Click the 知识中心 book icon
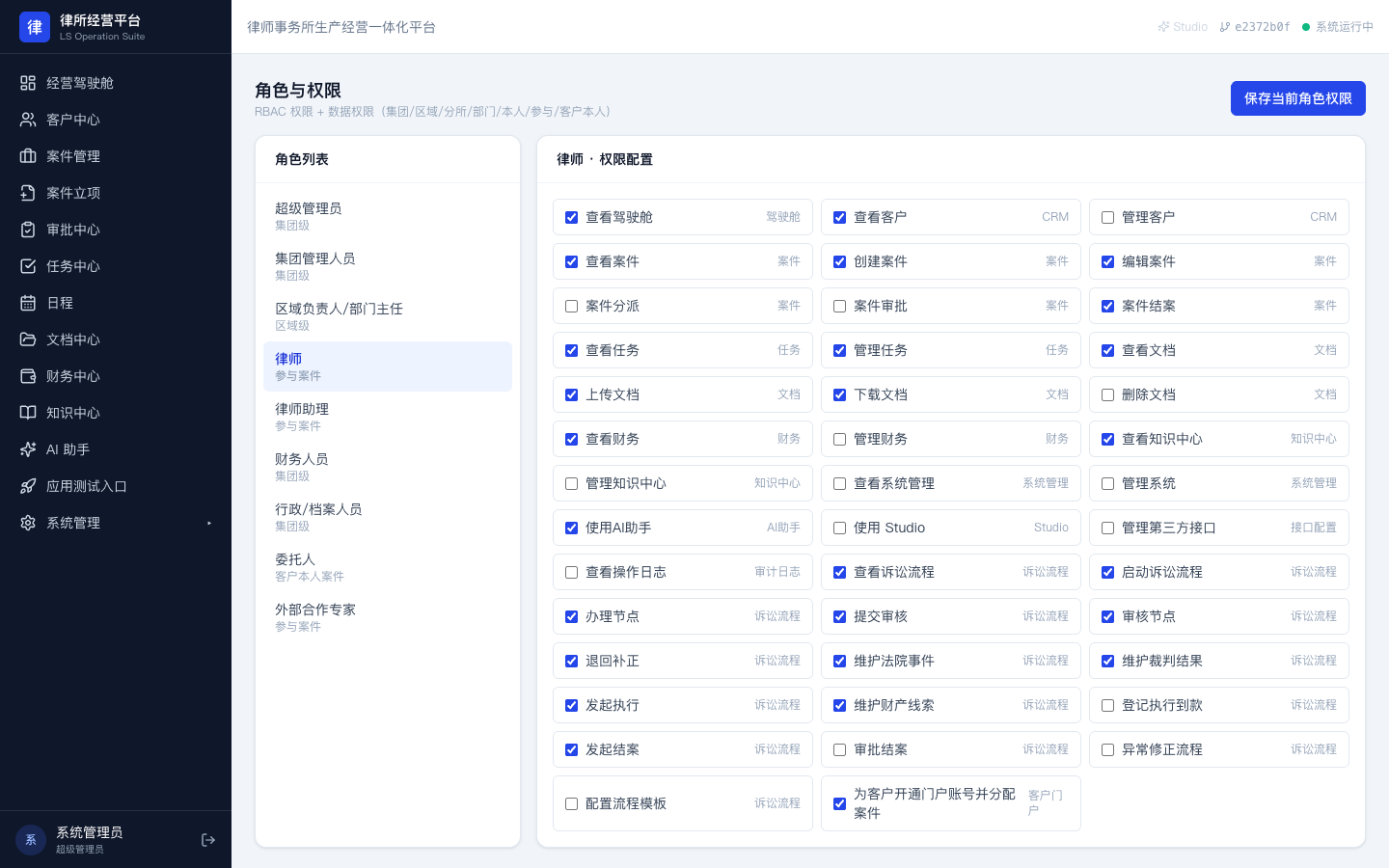This screenshot has height=868, width=1389. tap(28, 413)
